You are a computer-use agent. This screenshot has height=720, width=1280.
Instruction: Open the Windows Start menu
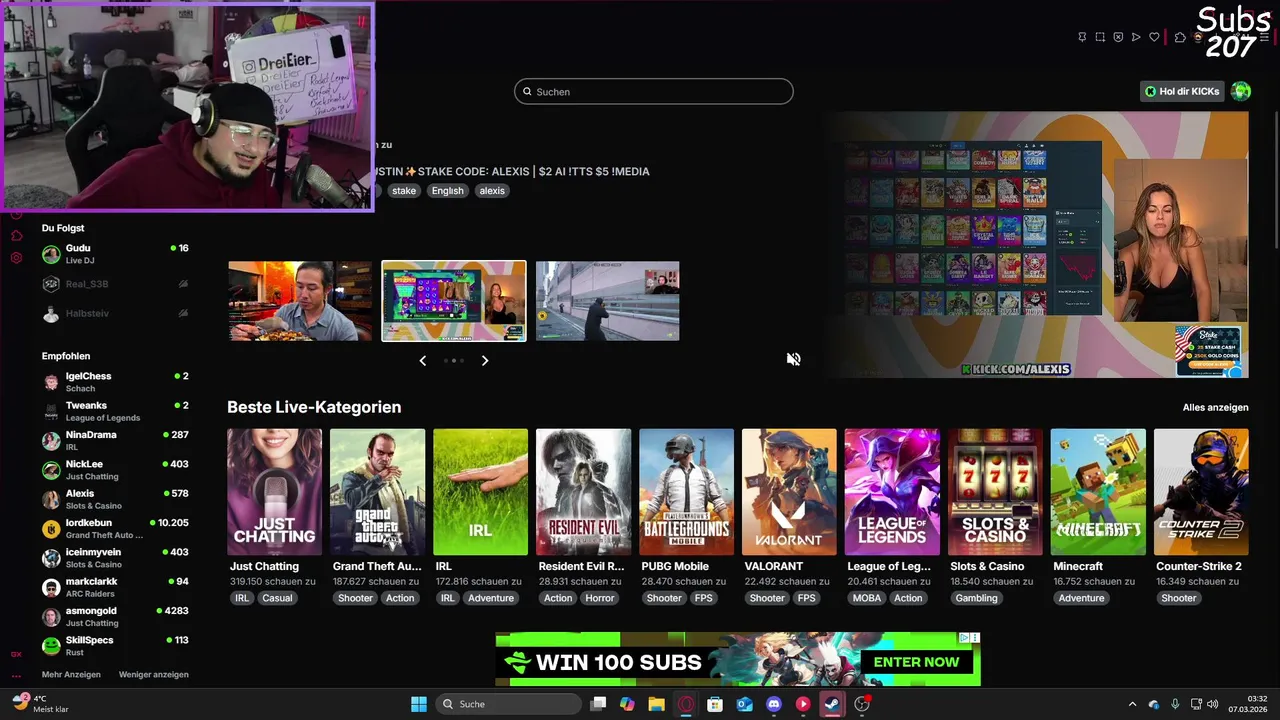(x=419, y=704)
